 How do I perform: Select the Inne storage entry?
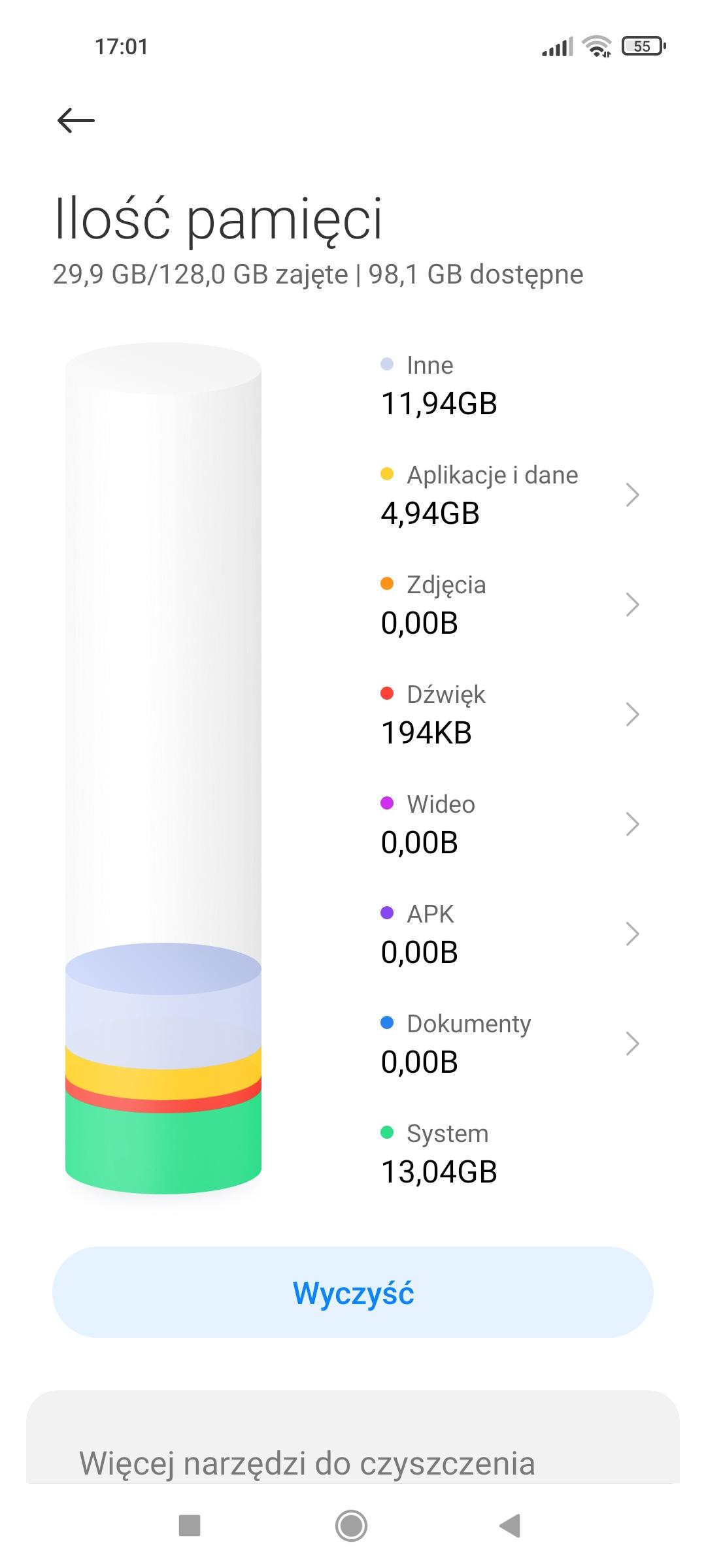[439, 385]
